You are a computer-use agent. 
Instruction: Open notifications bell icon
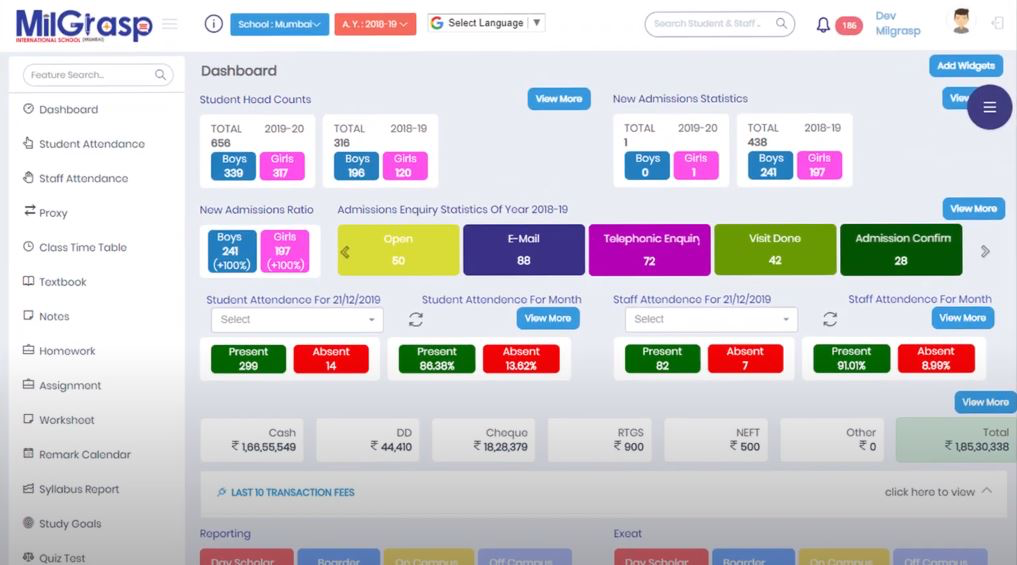pos(823,25)
